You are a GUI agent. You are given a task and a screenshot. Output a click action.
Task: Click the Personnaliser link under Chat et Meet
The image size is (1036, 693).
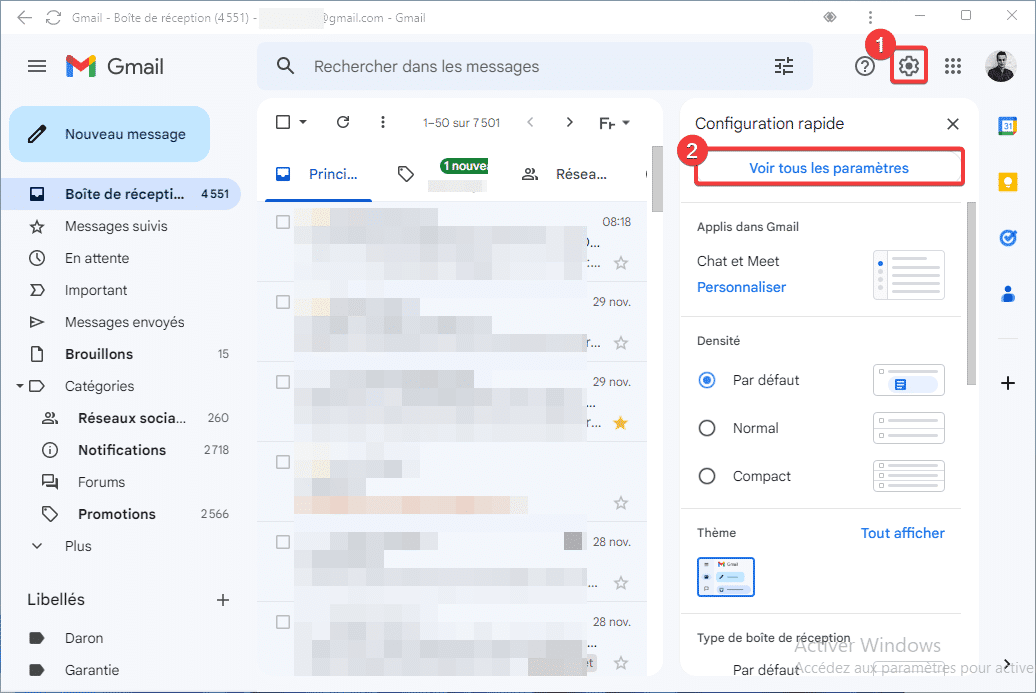click(x=741, y=286)
